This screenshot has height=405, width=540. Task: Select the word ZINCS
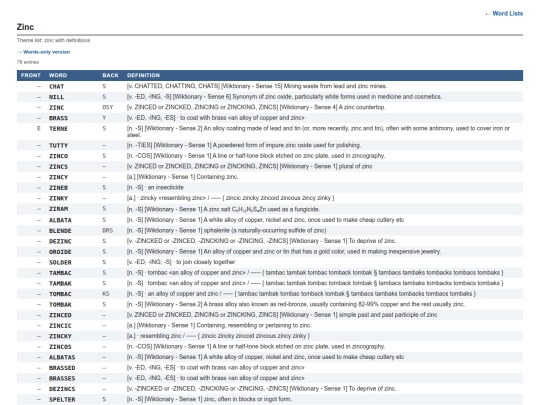pos(58,167)
